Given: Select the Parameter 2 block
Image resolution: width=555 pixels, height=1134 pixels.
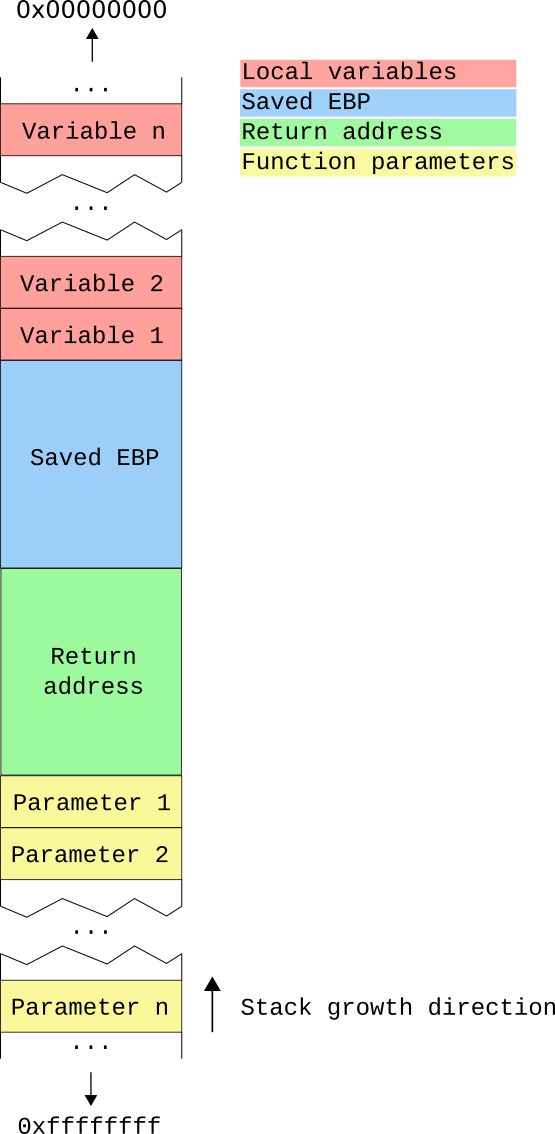Looking at the screenshot, I should click(x=91, y=853).
